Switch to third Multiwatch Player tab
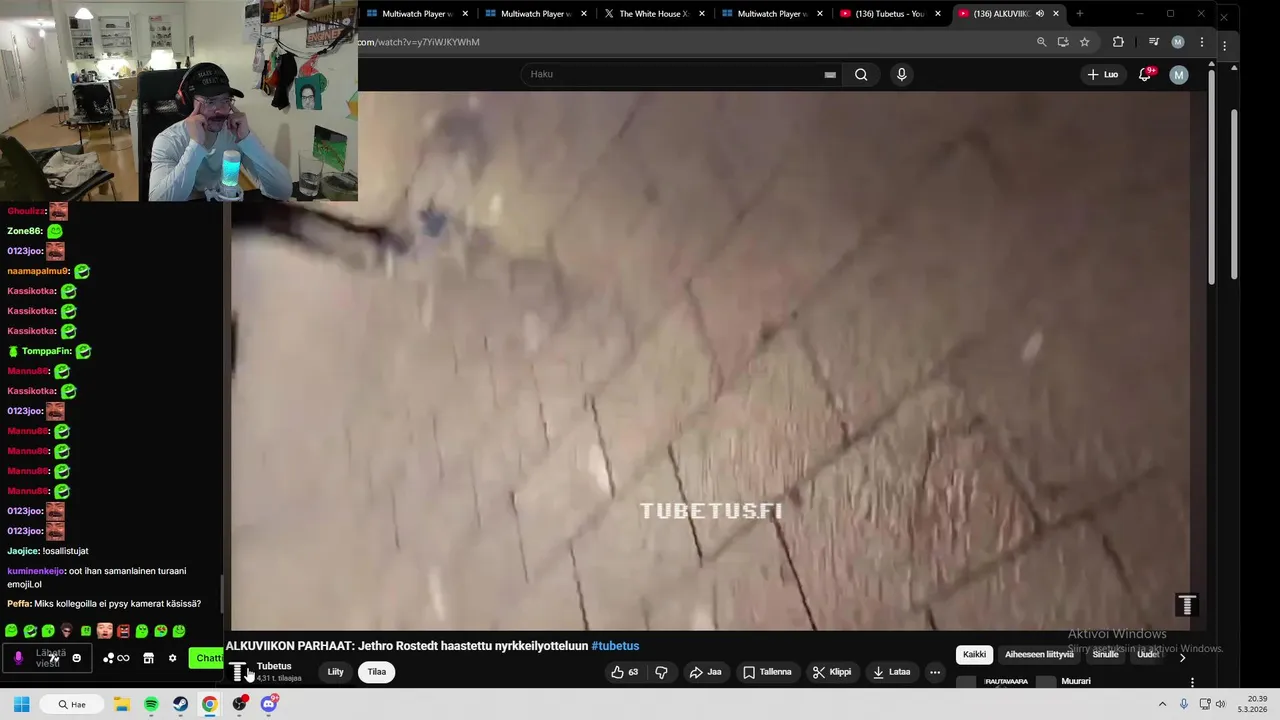Viewport: 1280px width, 720px height. [x=771, y=14]
